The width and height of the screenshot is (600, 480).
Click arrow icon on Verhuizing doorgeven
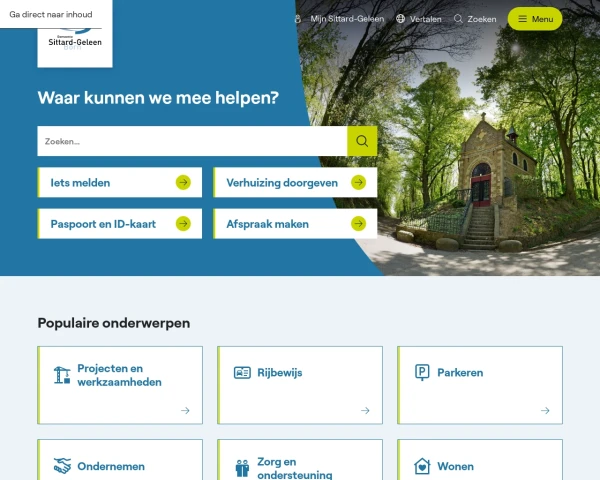click(x=359, y=183)
